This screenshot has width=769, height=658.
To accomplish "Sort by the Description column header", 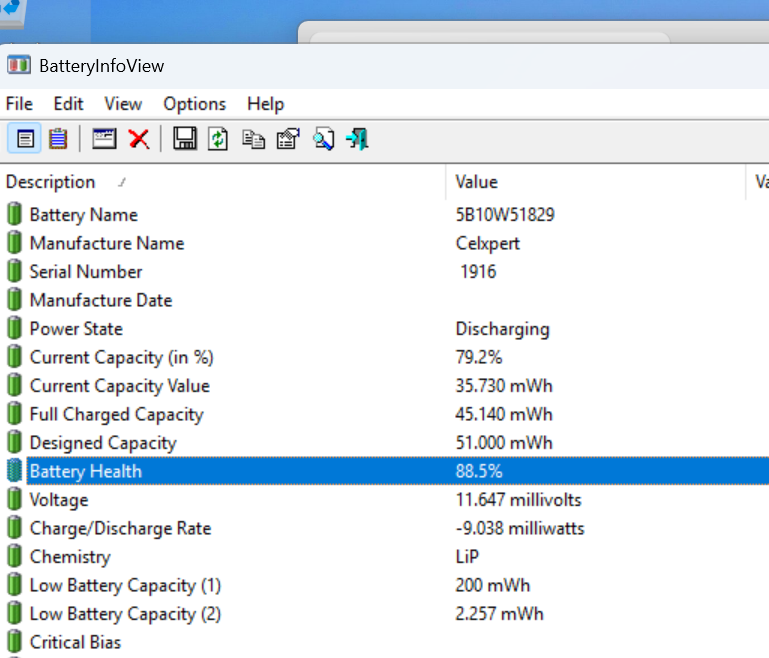I will point(223,182).
